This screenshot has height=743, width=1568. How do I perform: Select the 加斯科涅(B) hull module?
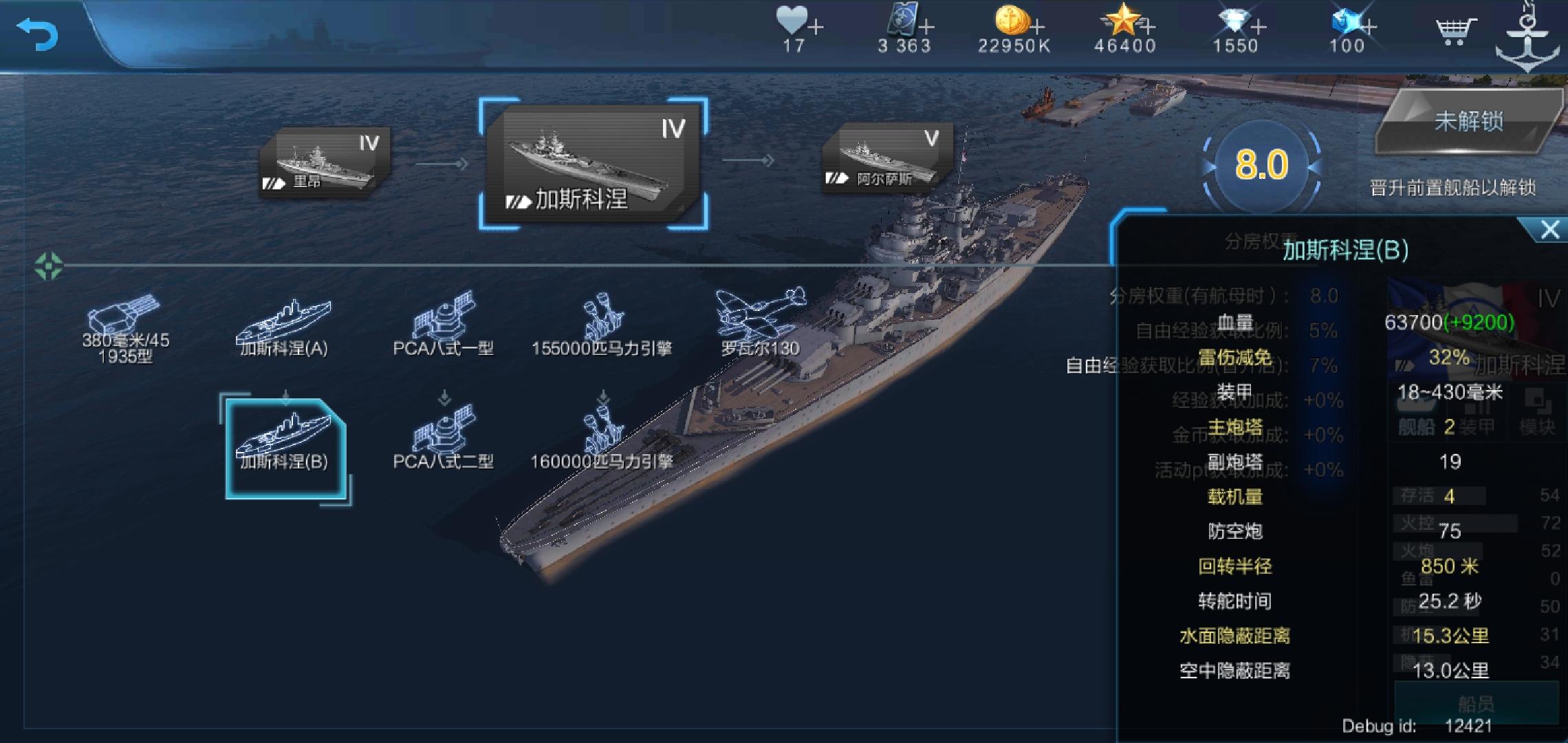pos(283,444)
